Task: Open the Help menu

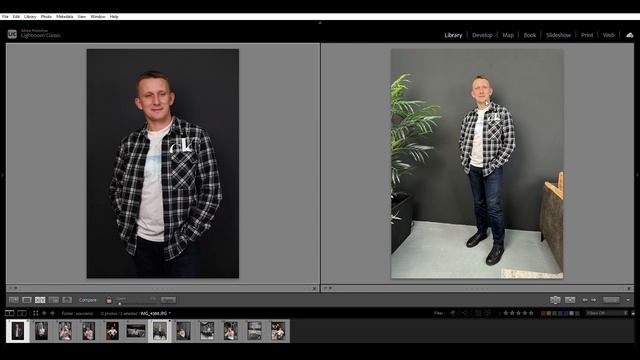Action: tap(114, 17)
